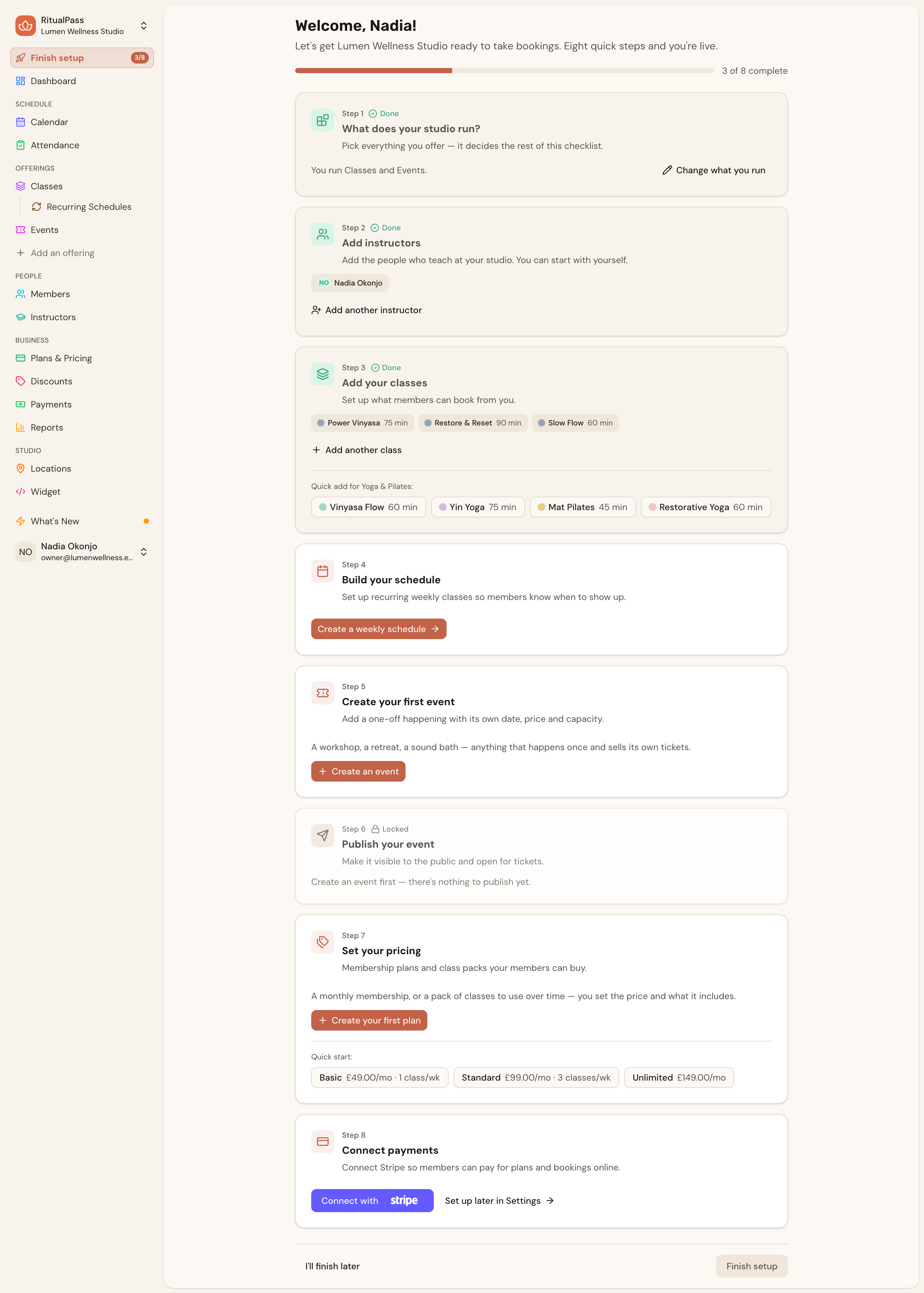Click the setup progress bar
The image size is (924, 1293).
504,71
